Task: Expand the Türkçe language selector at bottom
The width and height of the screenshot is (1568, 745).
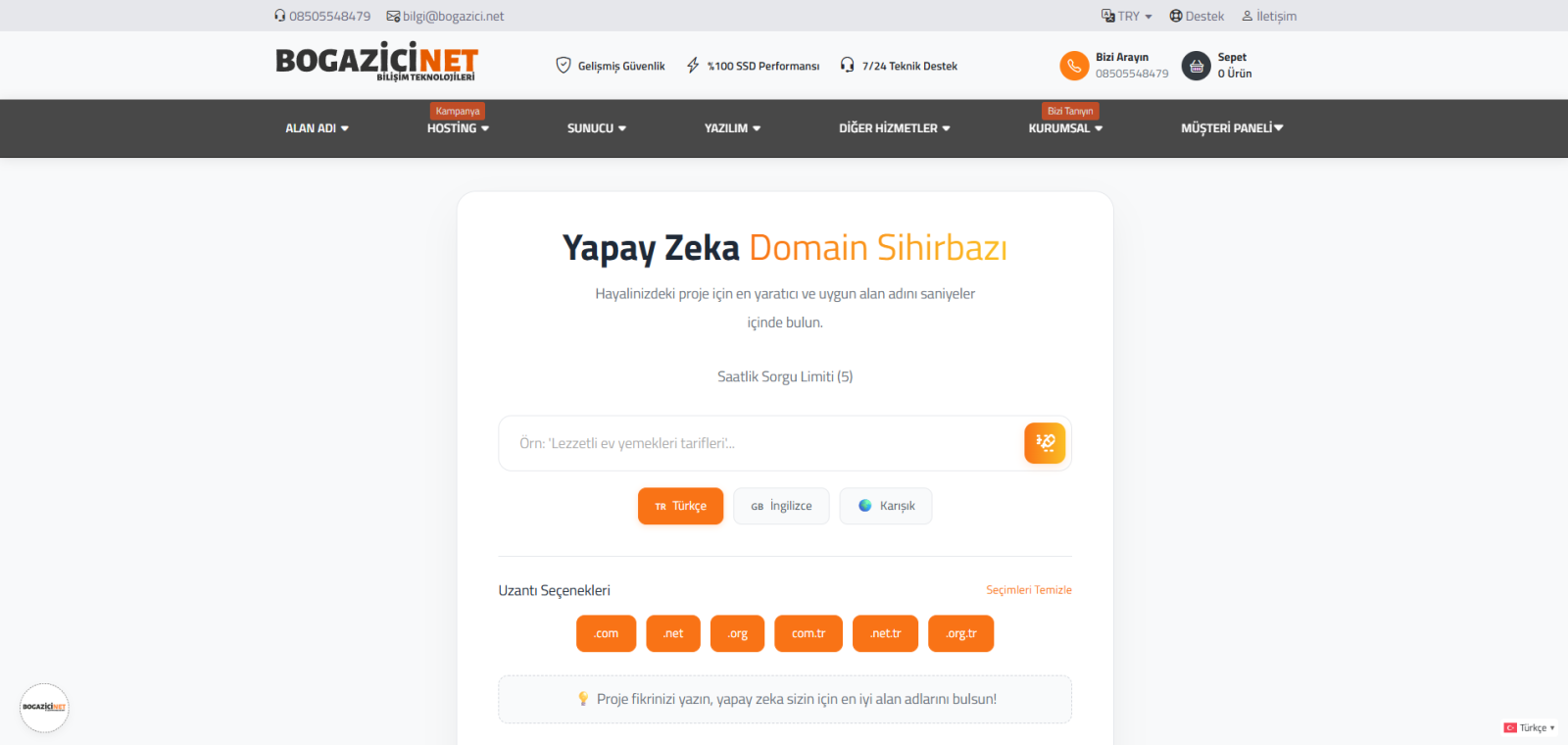Action: coord(1530,727)
